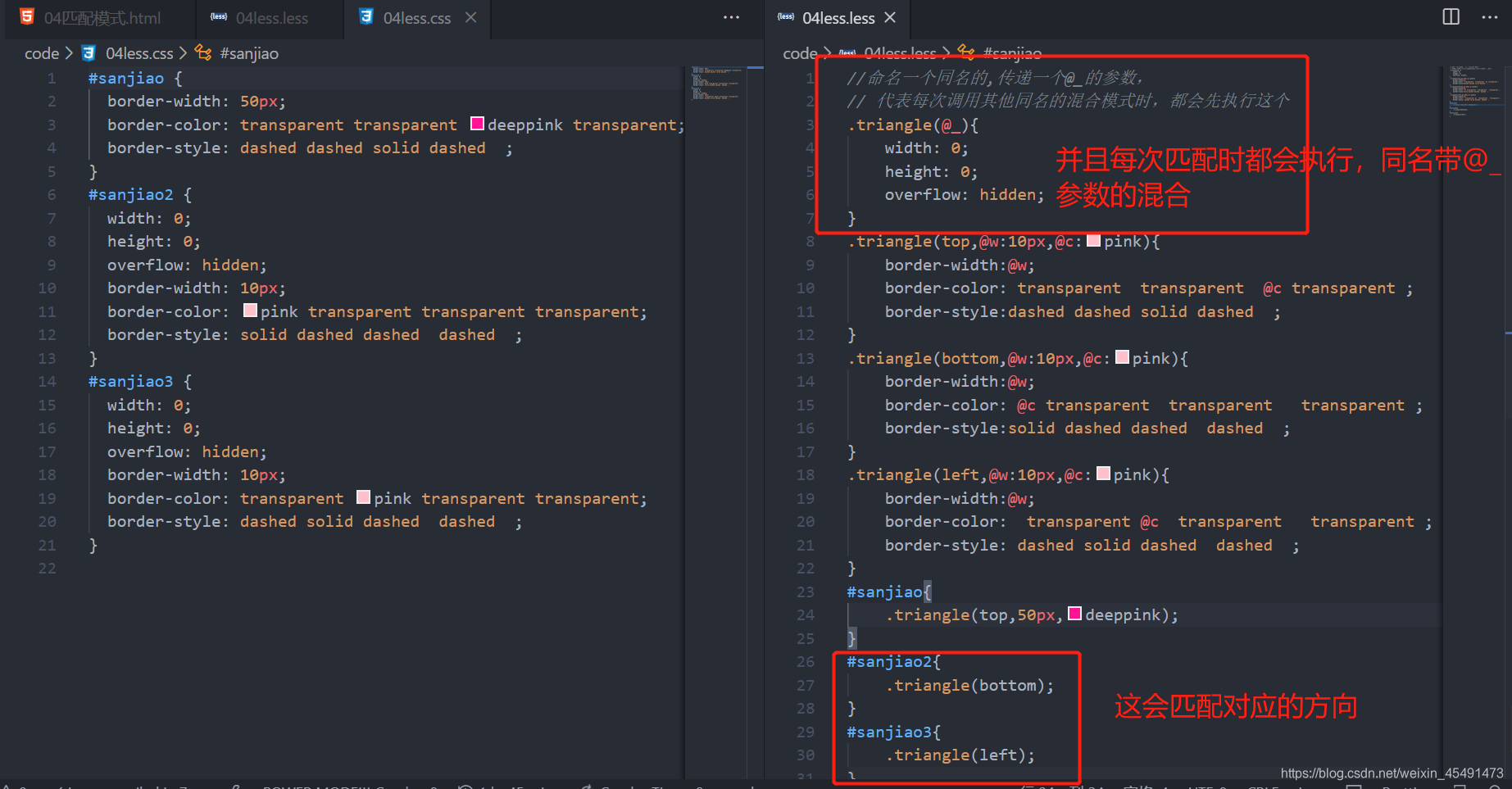1512x789 pixels.
Task: Click left editor minimap
Action: pyautogui.click(x=716, y=84)
